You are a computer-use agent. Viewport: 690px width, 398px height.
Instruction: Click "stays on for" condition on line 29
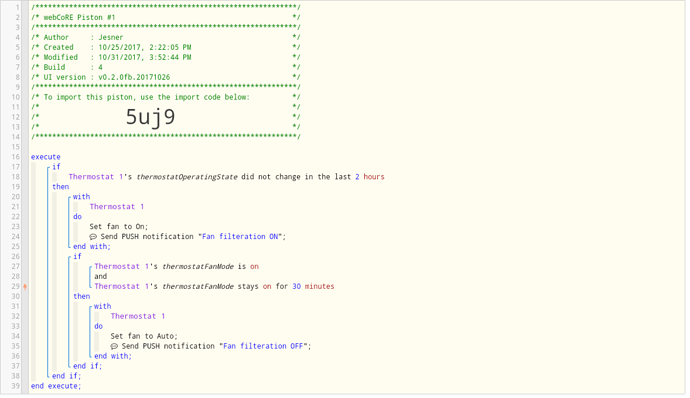pyautogui.click(x=263, y=287)
